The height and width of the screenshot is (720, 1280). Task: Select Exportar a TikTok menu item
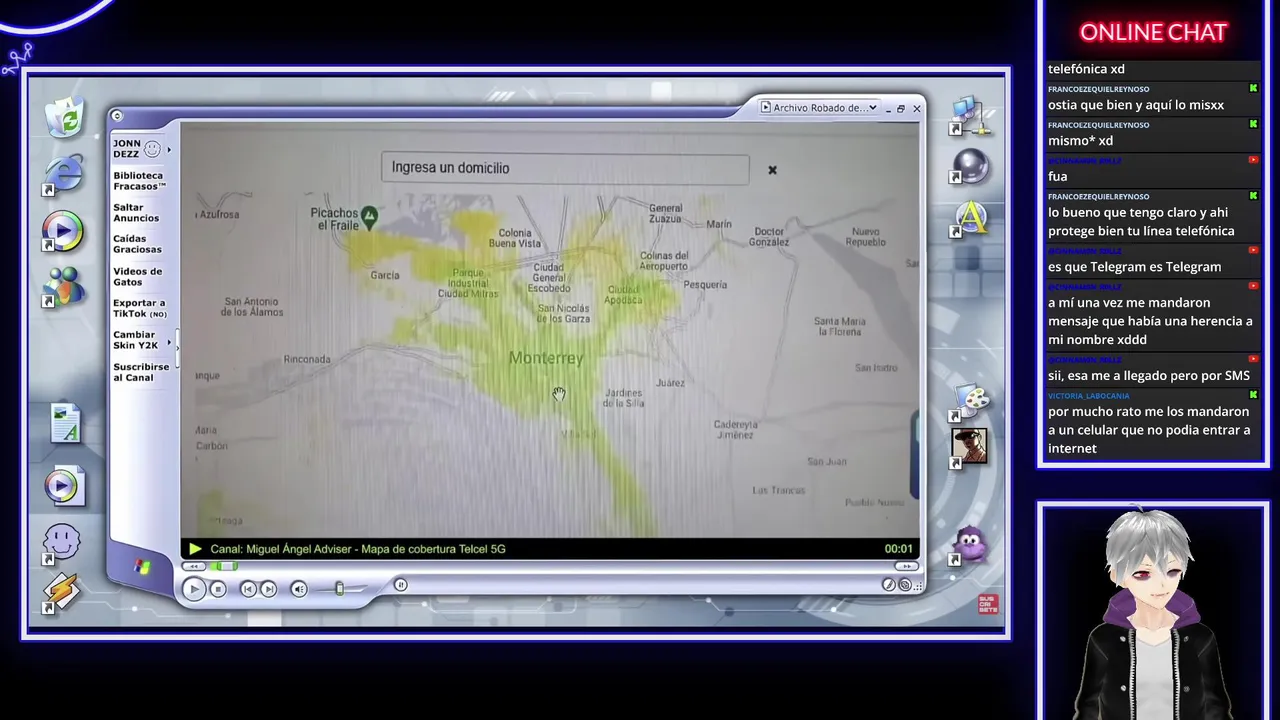(x=140, y=308)
